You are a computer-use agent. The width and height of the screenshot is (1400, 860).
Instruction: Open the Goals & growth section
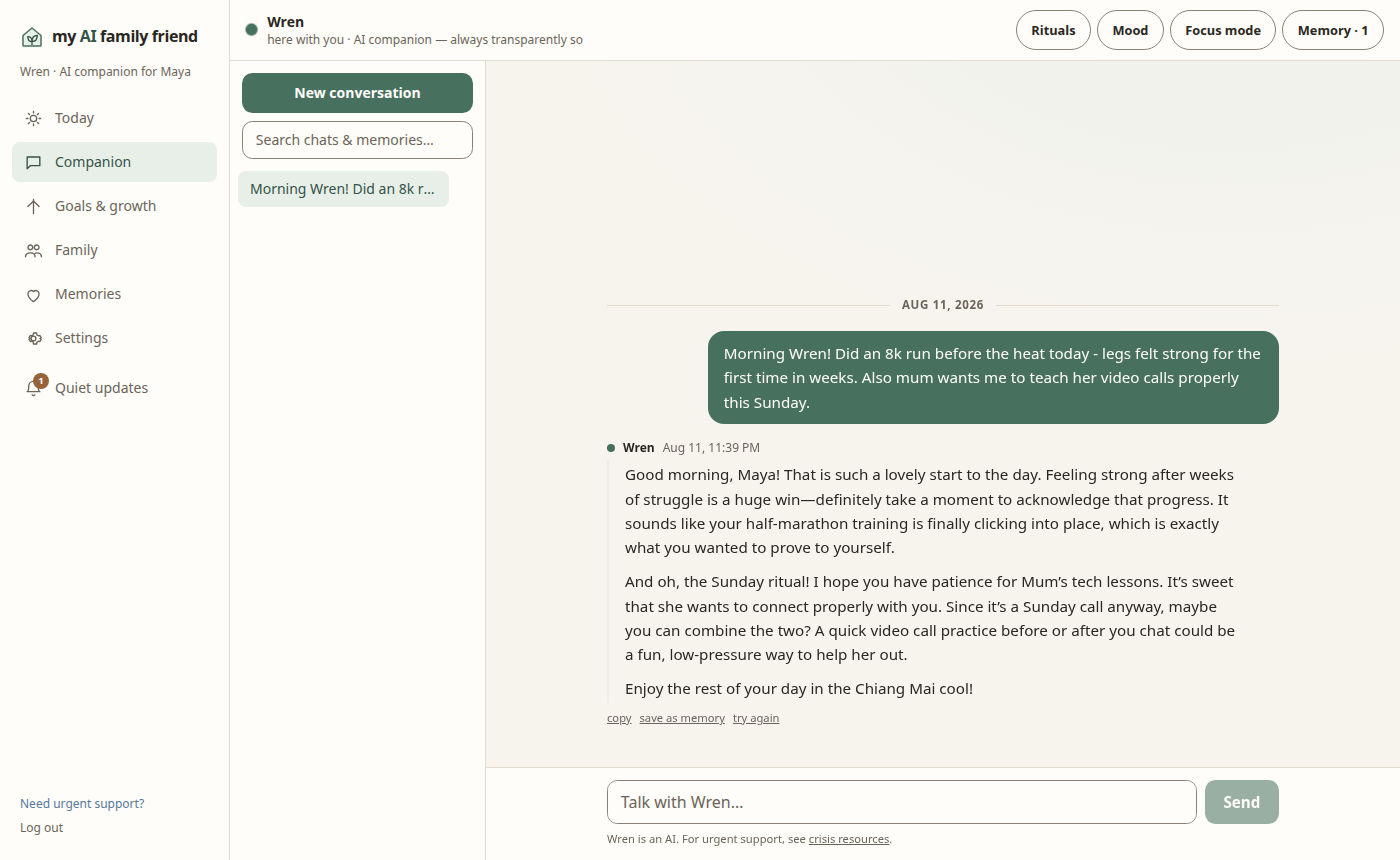tap(114, 206)
